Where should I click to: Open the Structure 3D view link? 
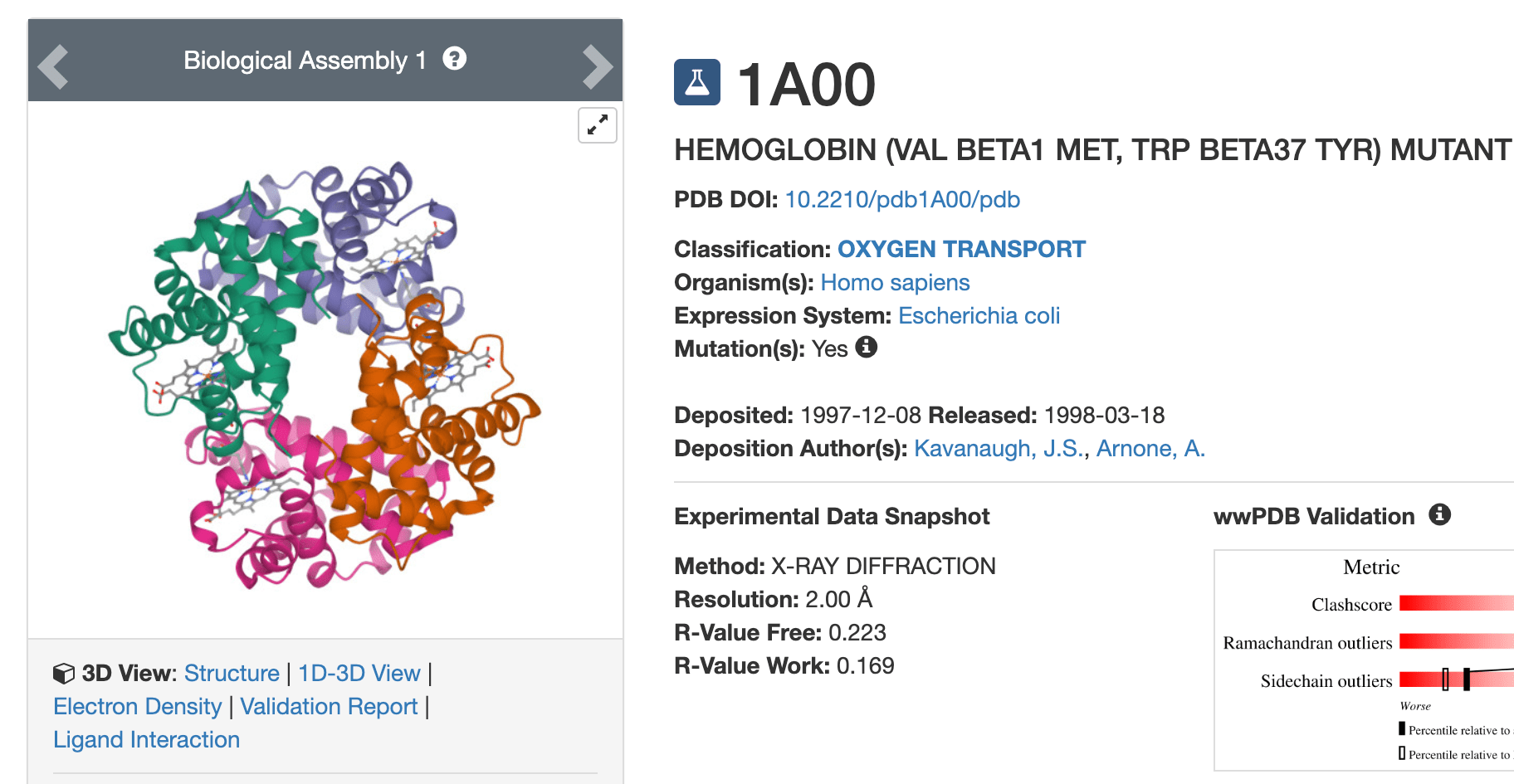[232, 673]
